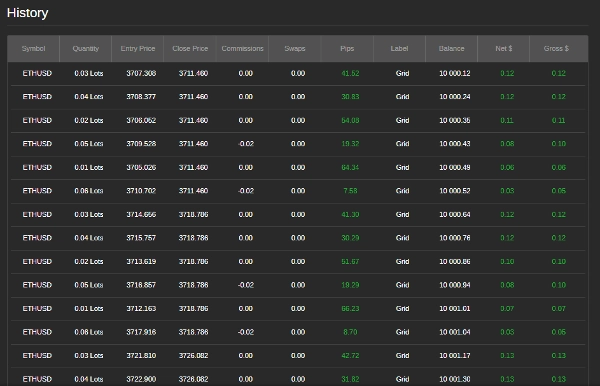Click the 64.34 pips value
This screenshot has width=600, height=386.
click(x=350, y=167)
